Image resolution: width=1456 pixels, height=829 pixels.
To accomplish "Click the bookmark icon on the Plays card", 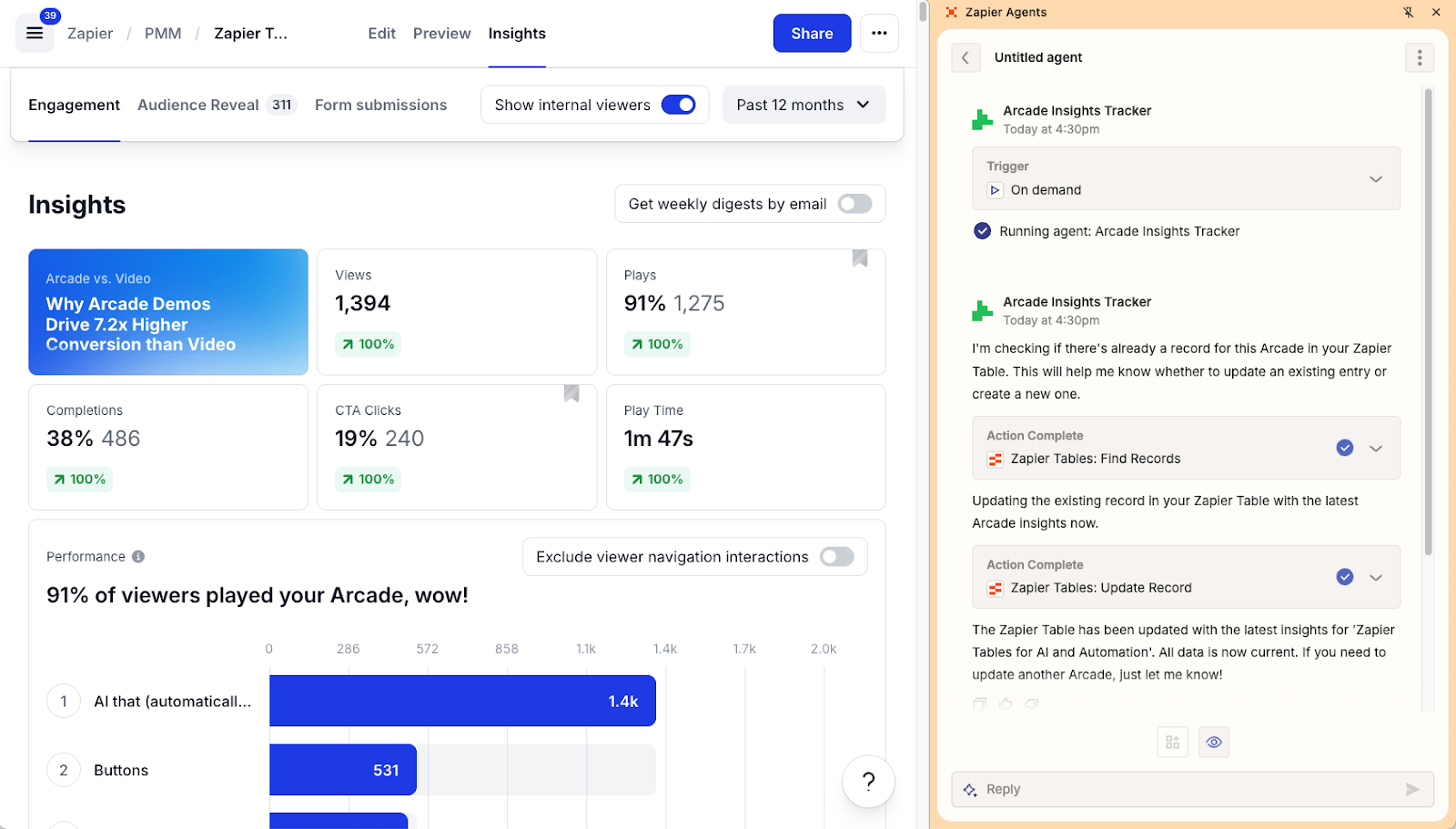I will pyautogui.click(x=860, y=258).
